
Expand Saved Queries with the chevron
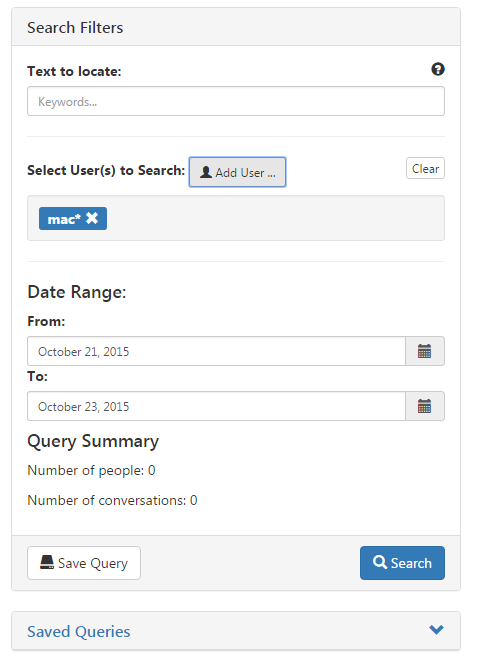point(436,630)
